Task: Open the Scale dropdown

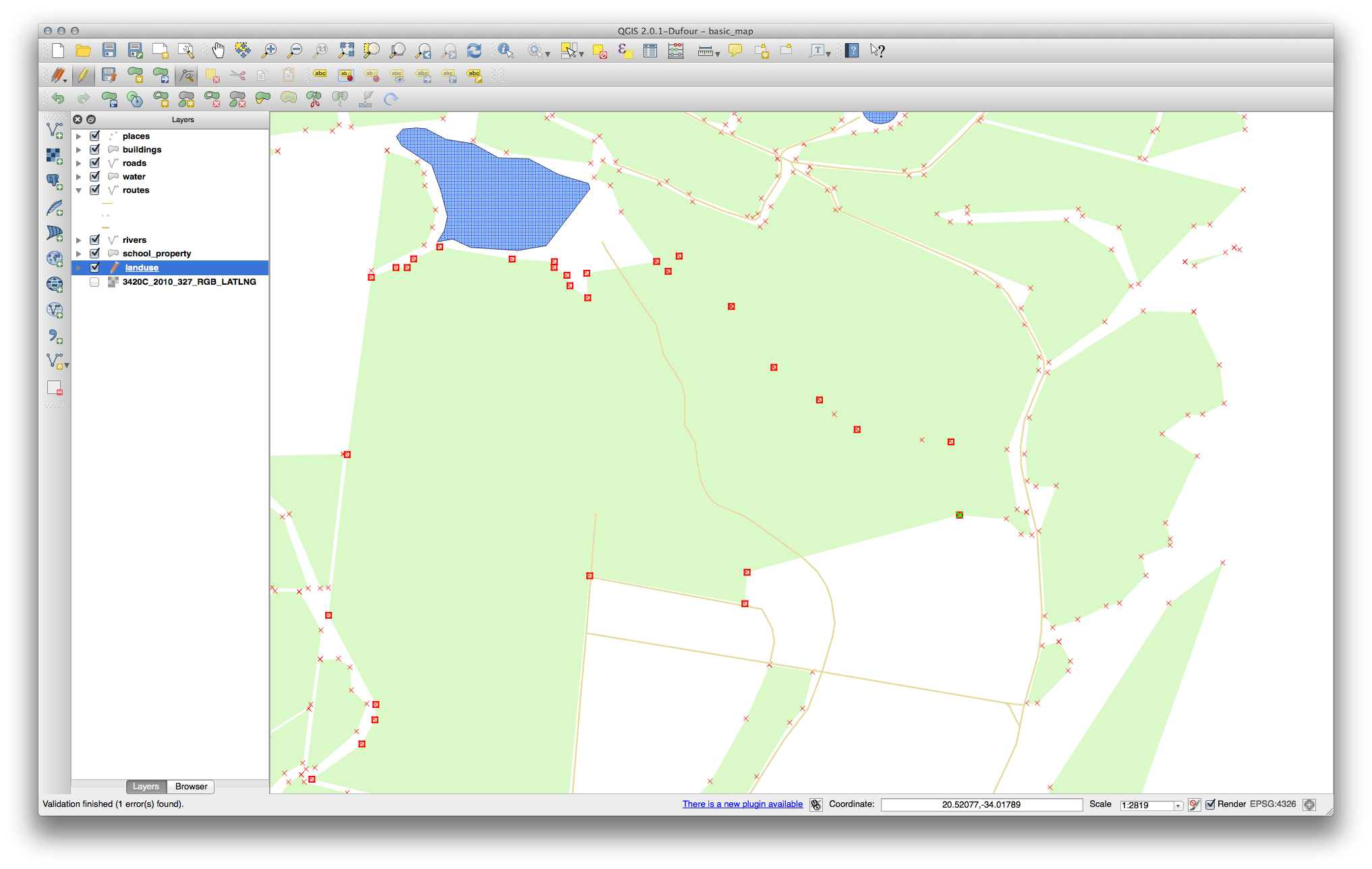Action: pyautogui.click(x=1178, y=806)
